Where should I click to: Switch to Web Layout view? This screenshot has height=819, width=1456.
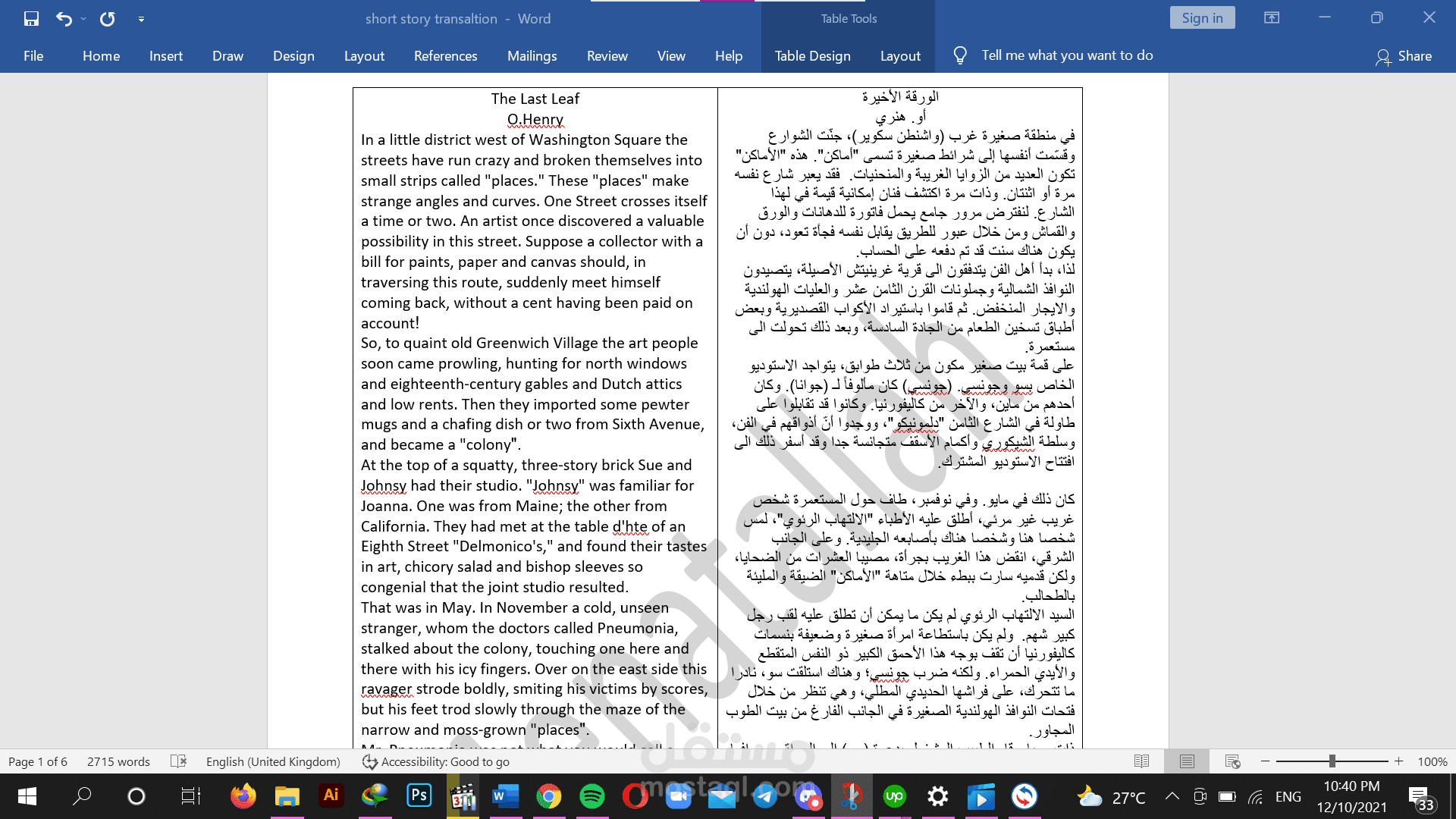(1232, 761)
